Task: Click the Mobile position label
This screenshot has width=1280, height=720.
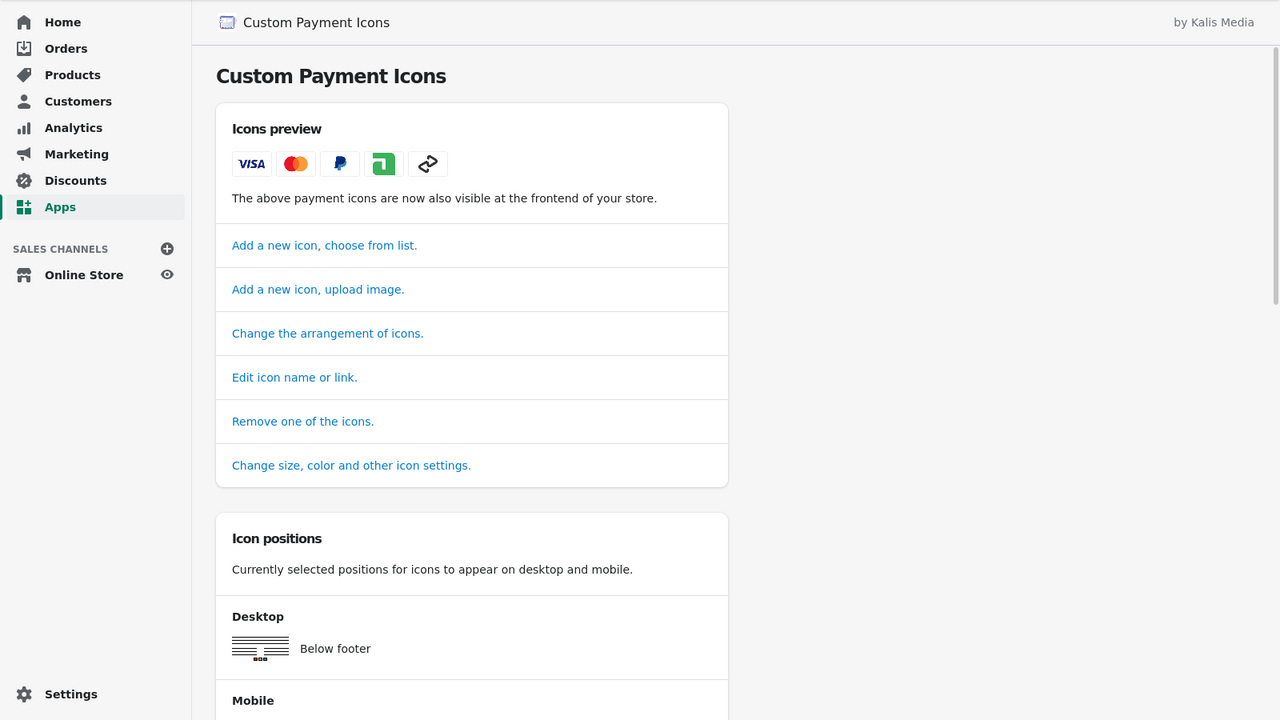Action: 253,701
